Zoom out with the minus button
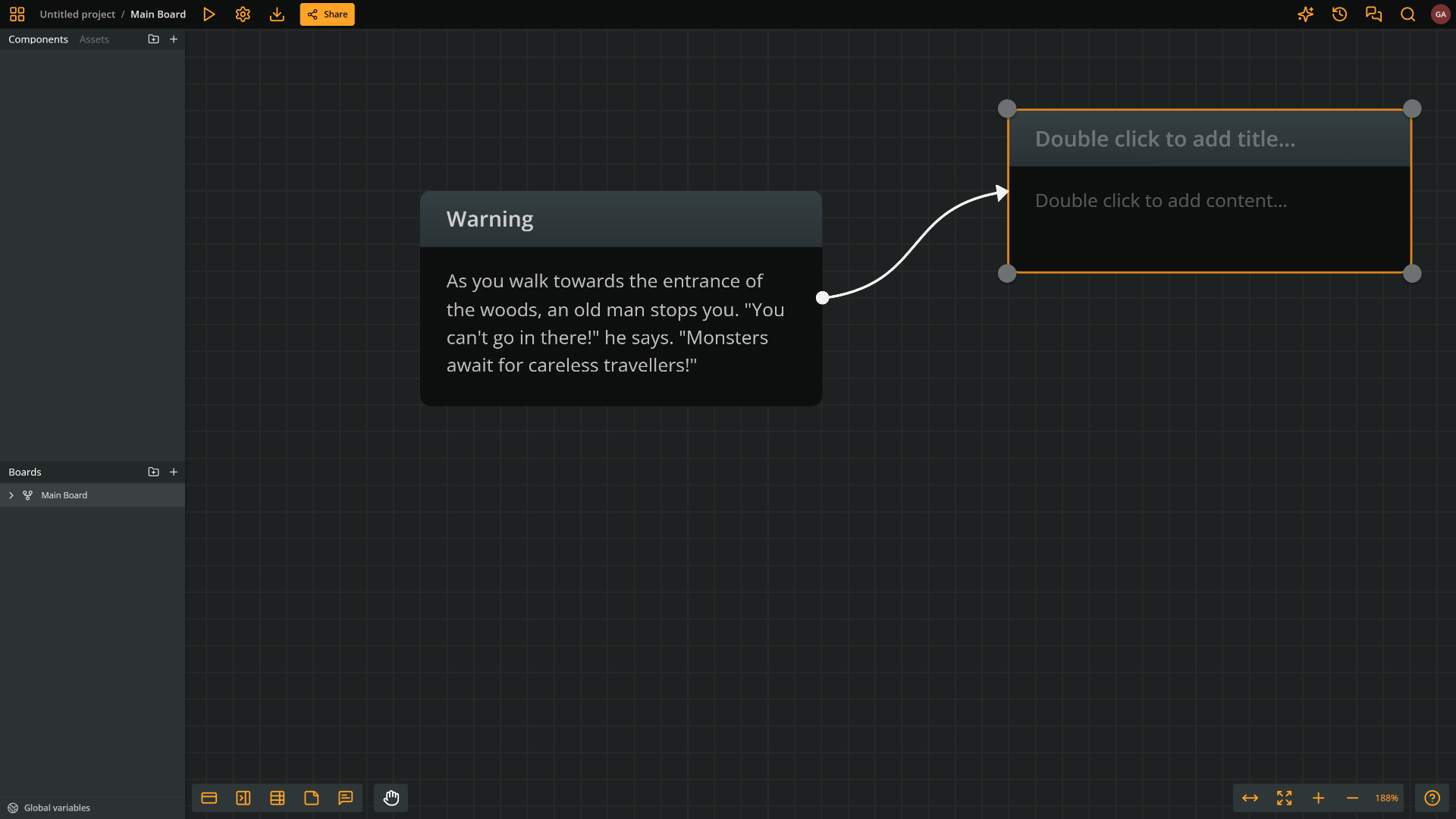This screenshot has width=1456, height=819. click(1352, 798)
